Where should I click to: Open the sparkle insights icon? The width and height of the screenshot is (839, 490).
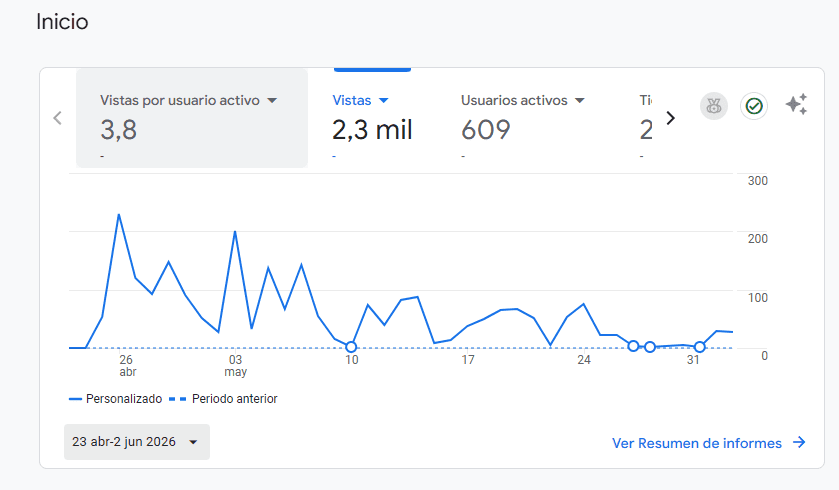point(796,104)
